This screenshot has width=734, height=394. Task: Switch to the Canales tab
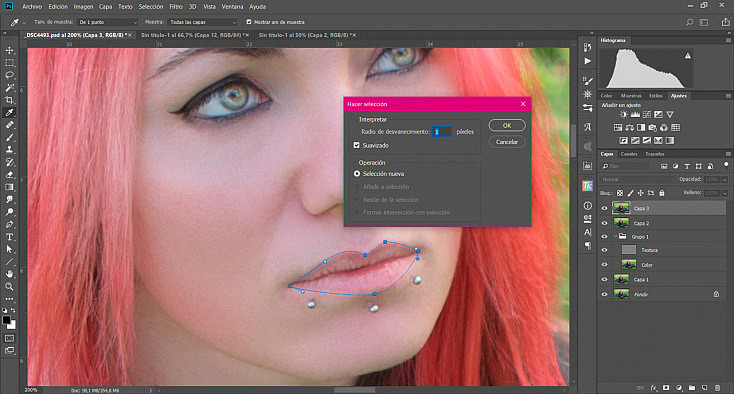tap(629, 154)
